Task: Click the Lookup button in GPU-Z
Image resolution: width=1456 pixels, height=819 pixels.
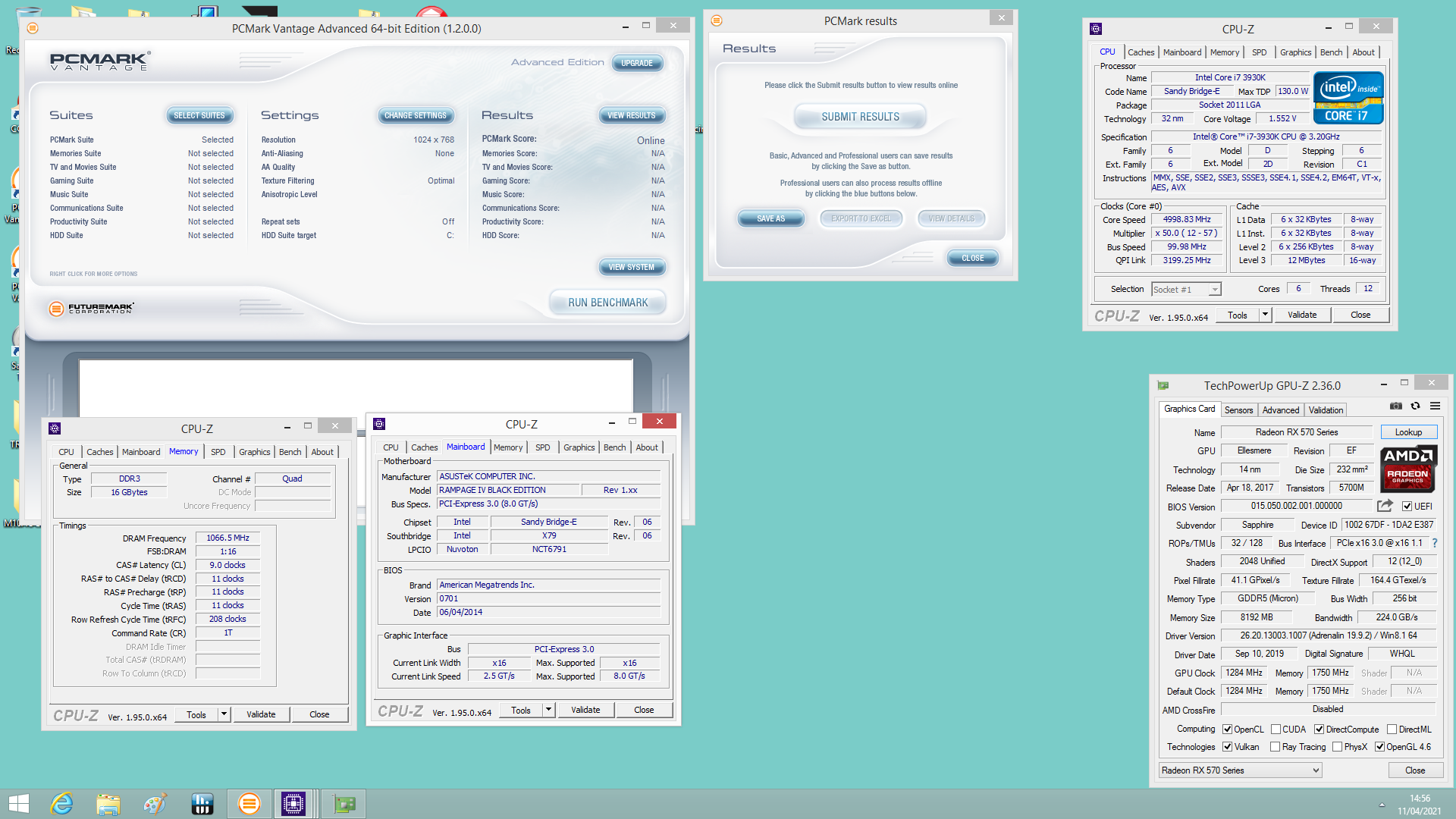Action: pyautogui.click(x=1408, y=432)
